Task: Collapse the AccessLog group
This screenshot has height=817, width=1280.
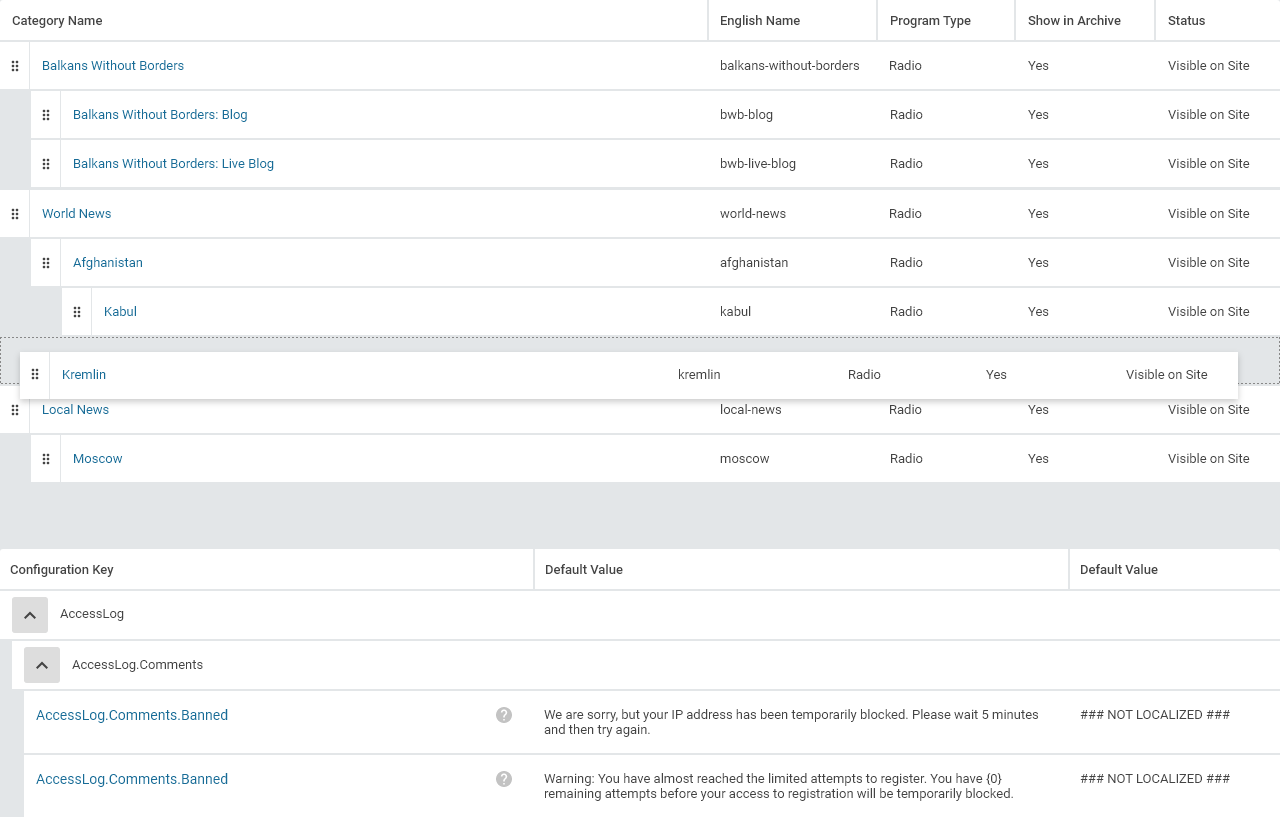Action: [x=30, y=615]
